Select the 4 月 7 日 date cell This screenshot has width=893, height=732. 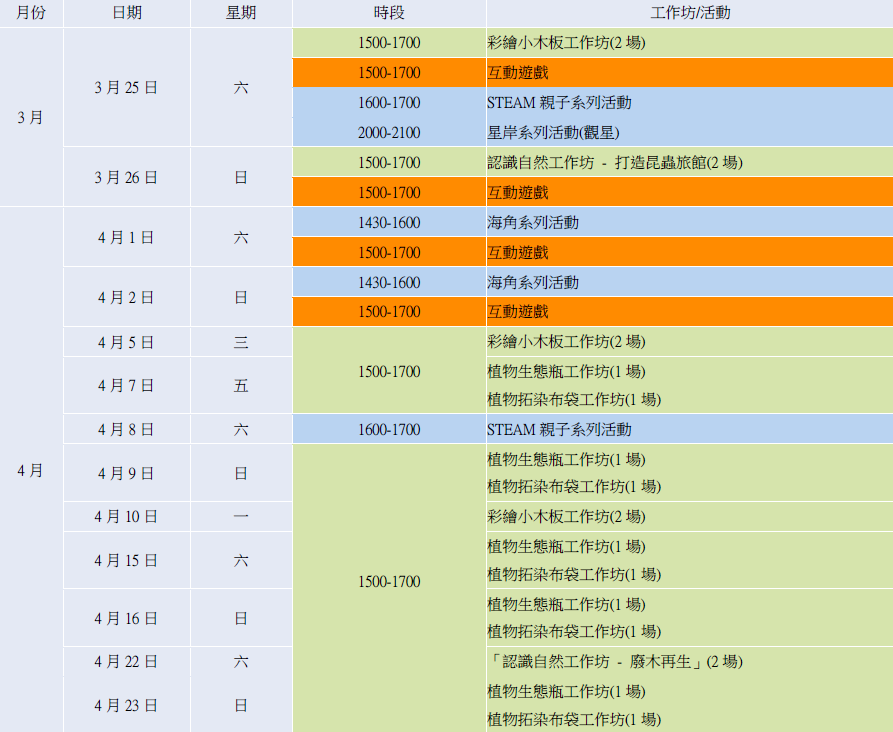click(126, 385)
